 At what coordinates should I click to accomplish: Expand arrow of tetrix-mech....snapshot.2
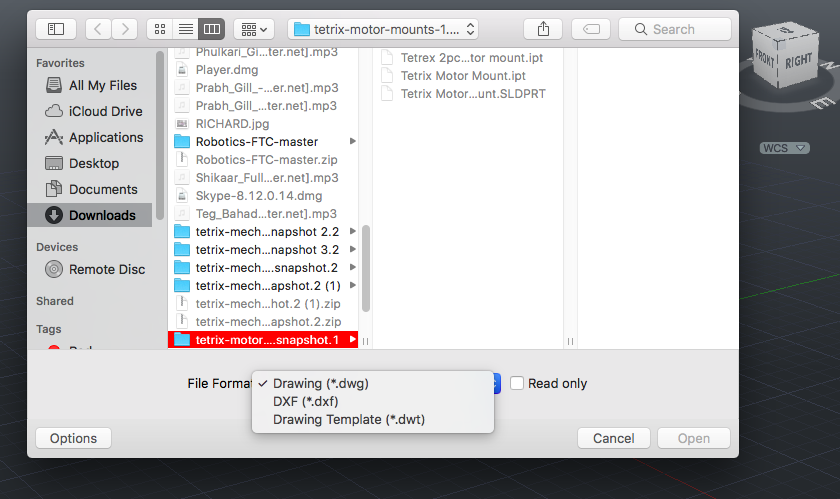(352, 267)
